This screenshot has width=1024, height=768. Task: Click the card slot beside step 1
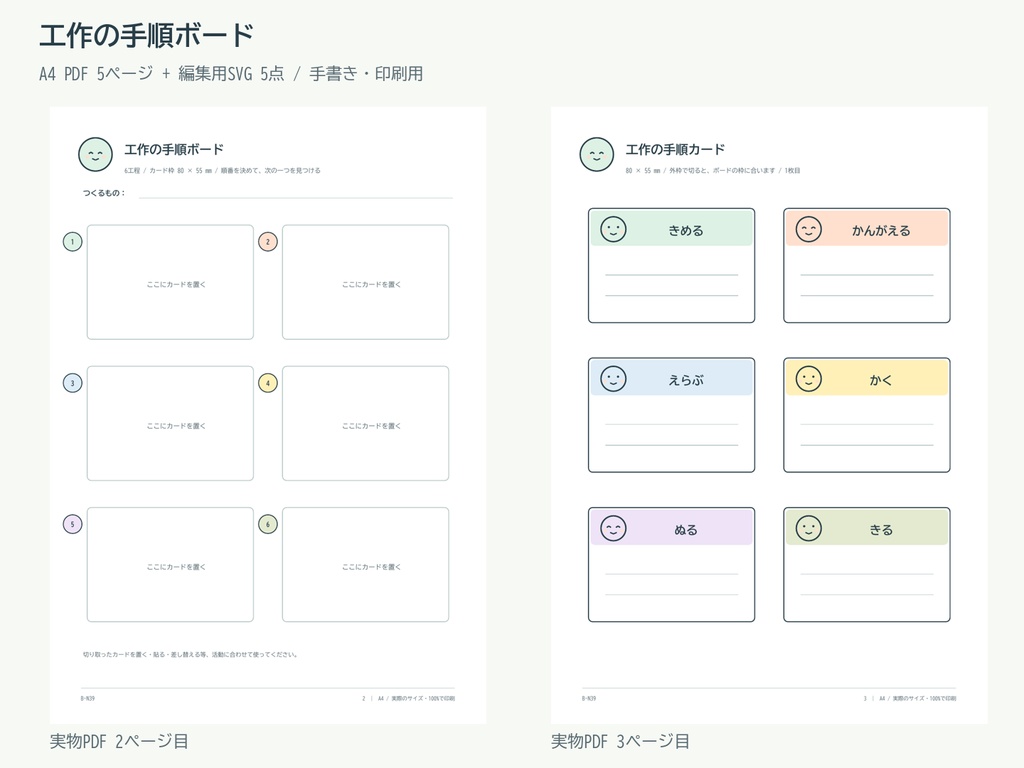click(x=170, y=282)
